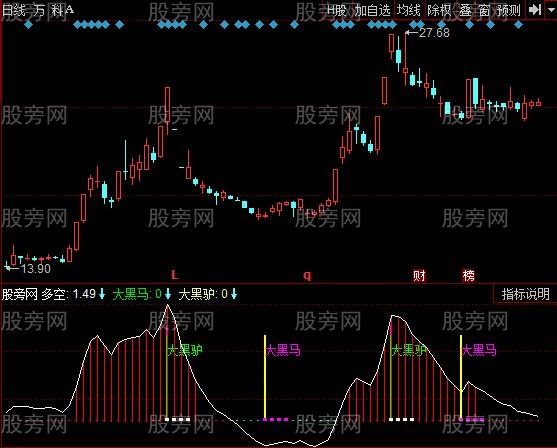This screenshot has height=448, width=557.
Task: Click the down arrow after 多空 1.49
Action: (x=102, y=294)
